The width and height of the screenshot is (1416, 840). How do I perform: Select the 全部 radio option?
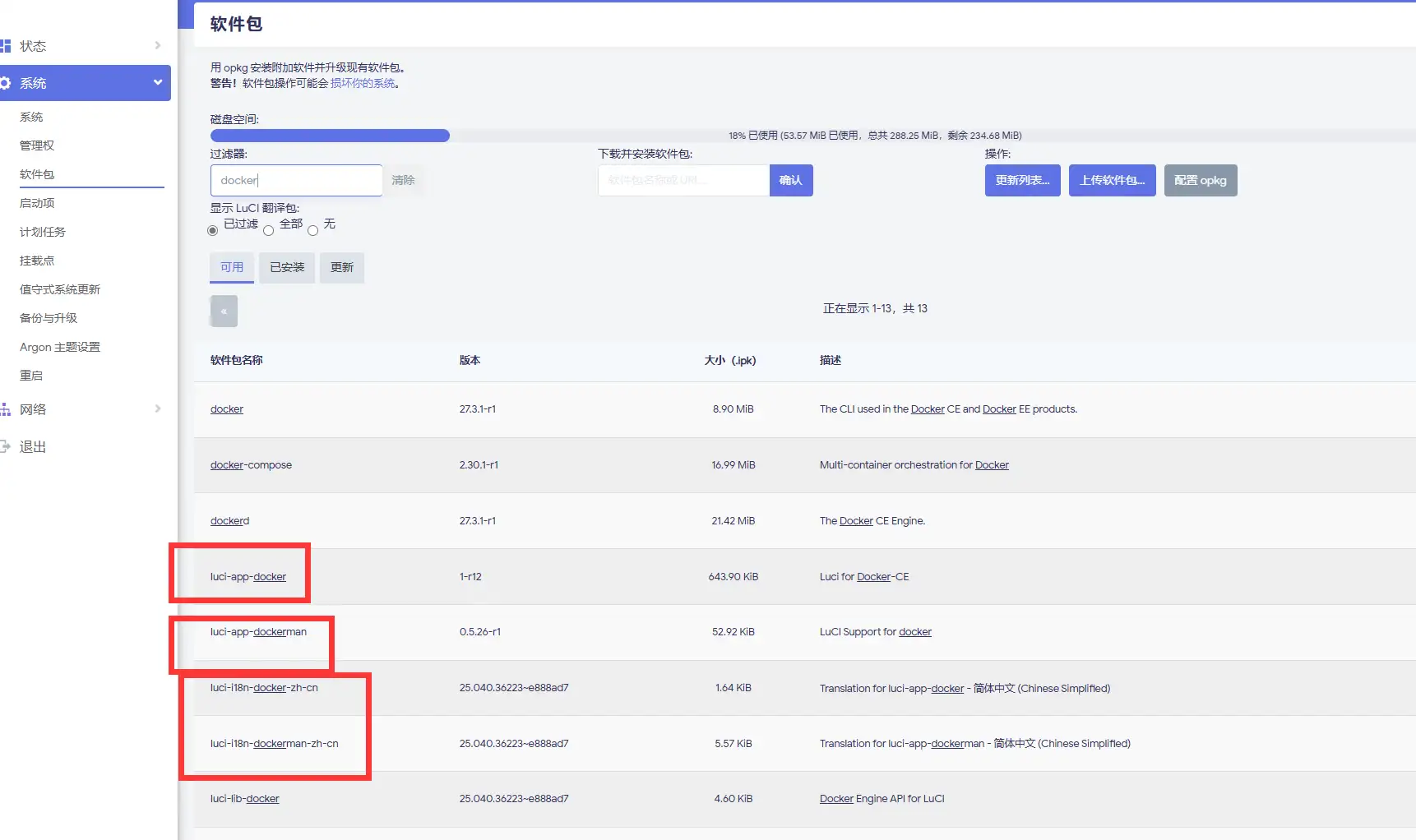[268, 231]
